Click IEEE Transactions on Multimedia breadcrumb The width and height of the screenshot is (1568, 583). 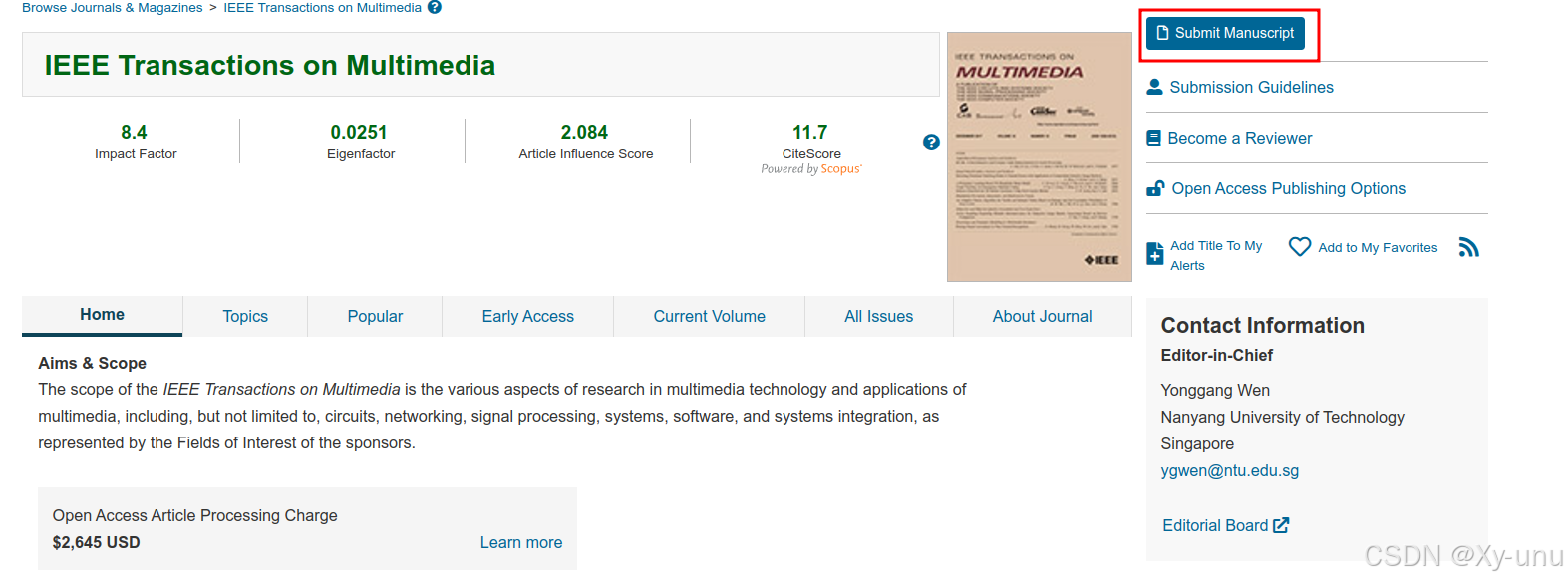click(322, 7)
